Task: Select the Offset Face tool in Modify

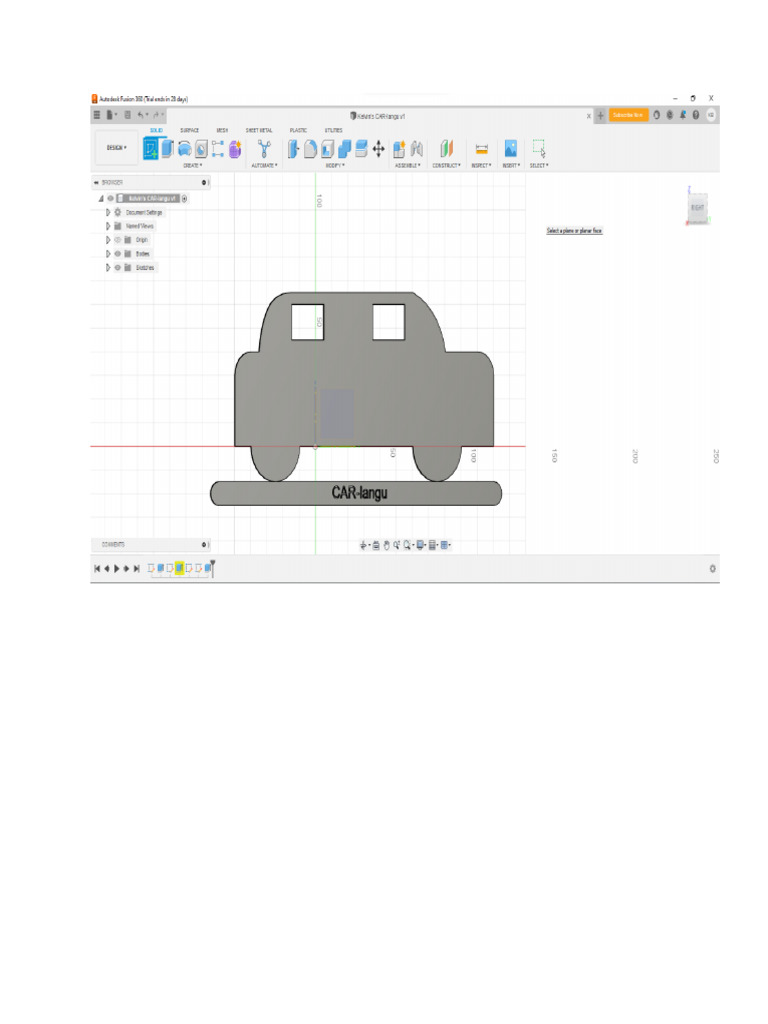Action: coord(361,149)
